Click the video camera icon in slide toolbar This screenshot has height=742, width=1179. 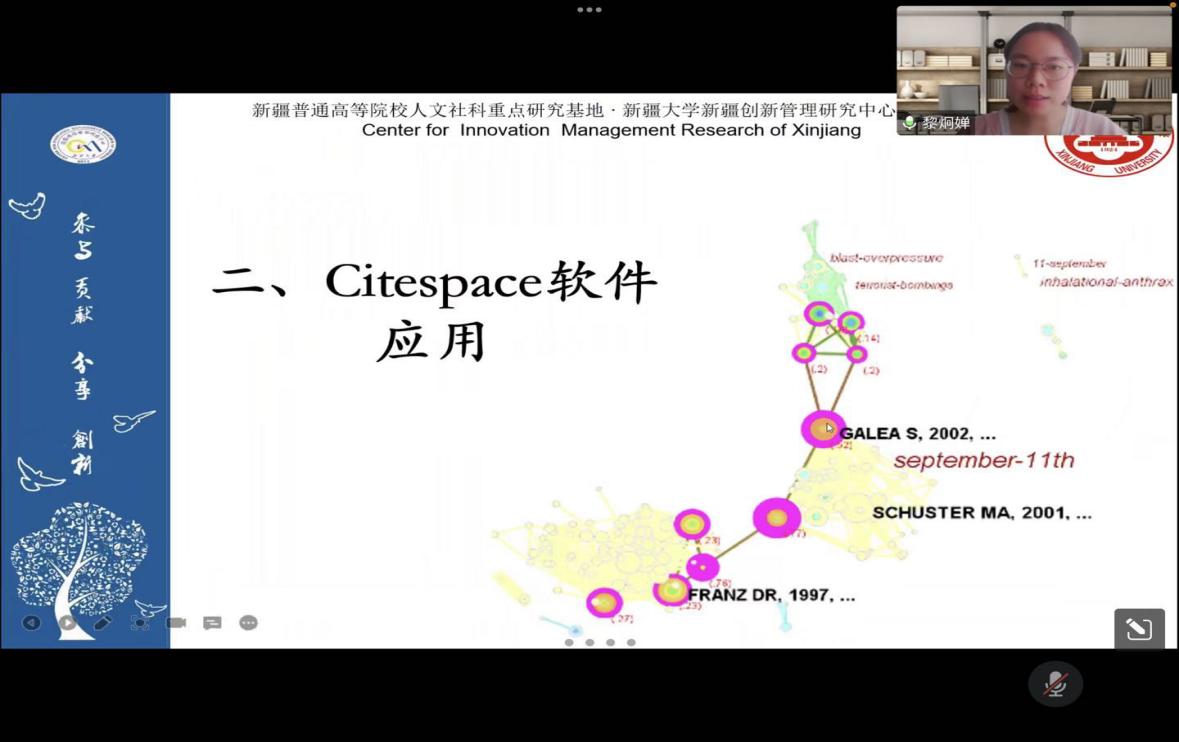click(x=176, y=622)
